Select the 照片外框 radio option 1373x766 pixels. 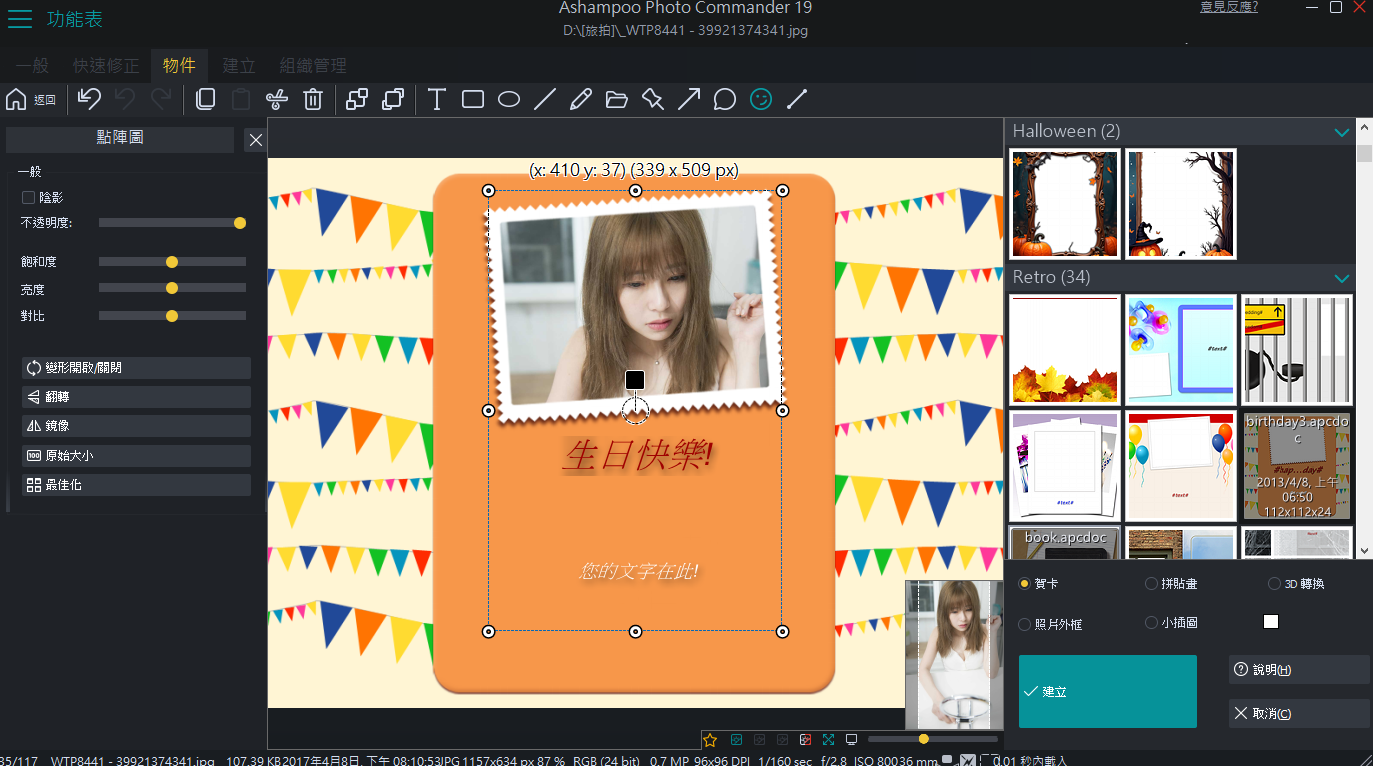tap(1024, 624)
